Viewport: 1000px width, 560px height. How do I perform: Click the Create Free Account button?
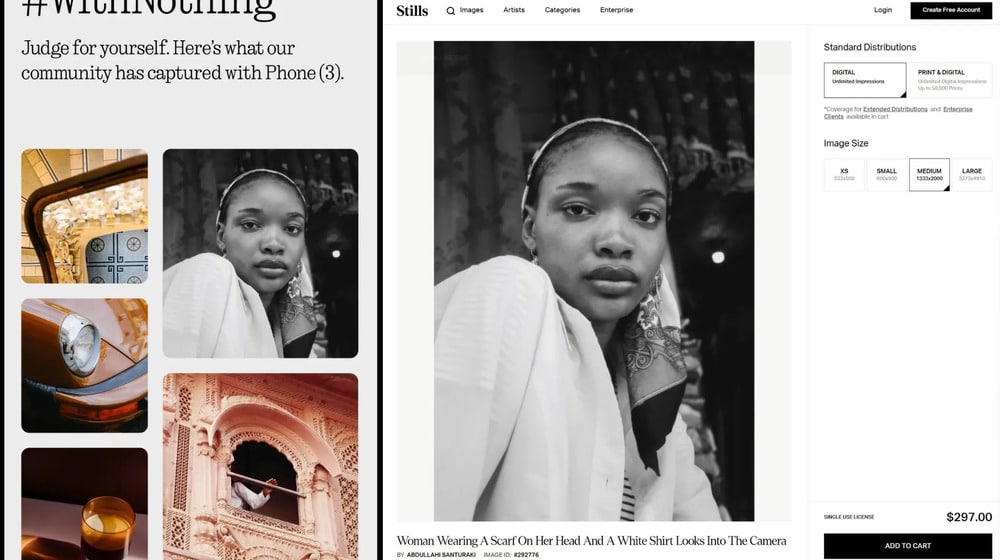(951, 10)
